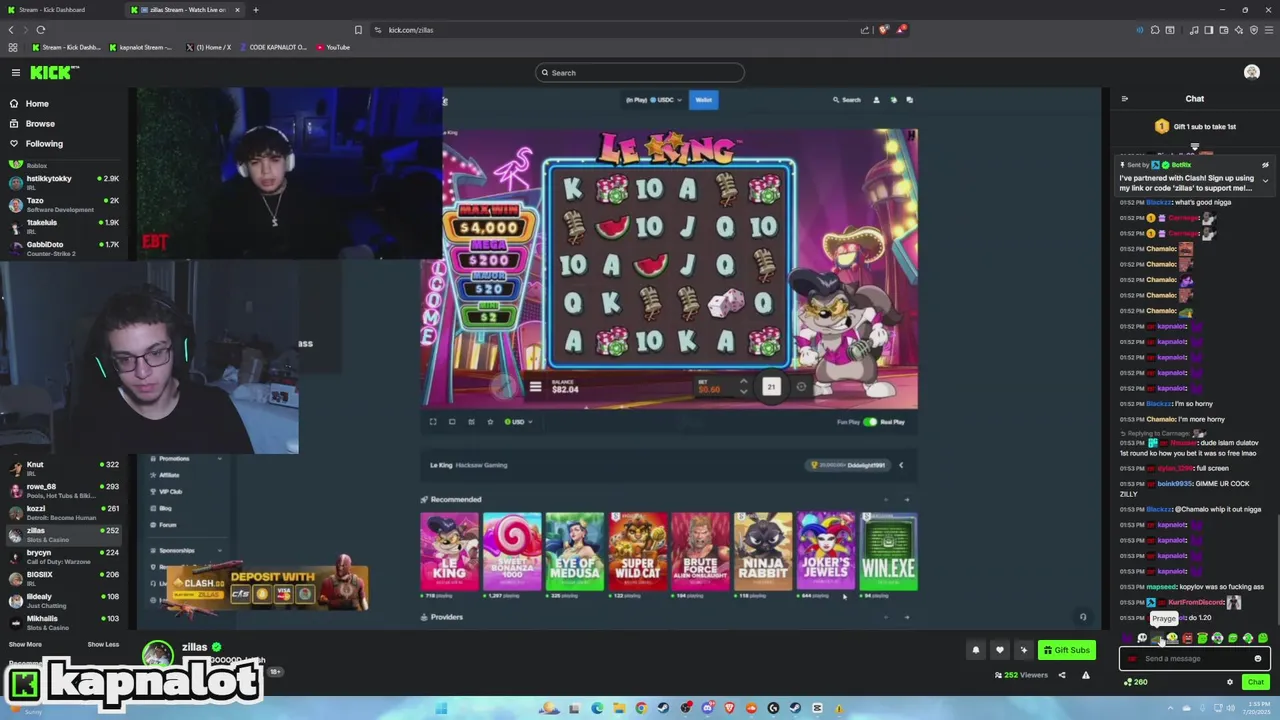Open Windows Start menu
The width and height of the screenshot is (1280, 720).
441,708
